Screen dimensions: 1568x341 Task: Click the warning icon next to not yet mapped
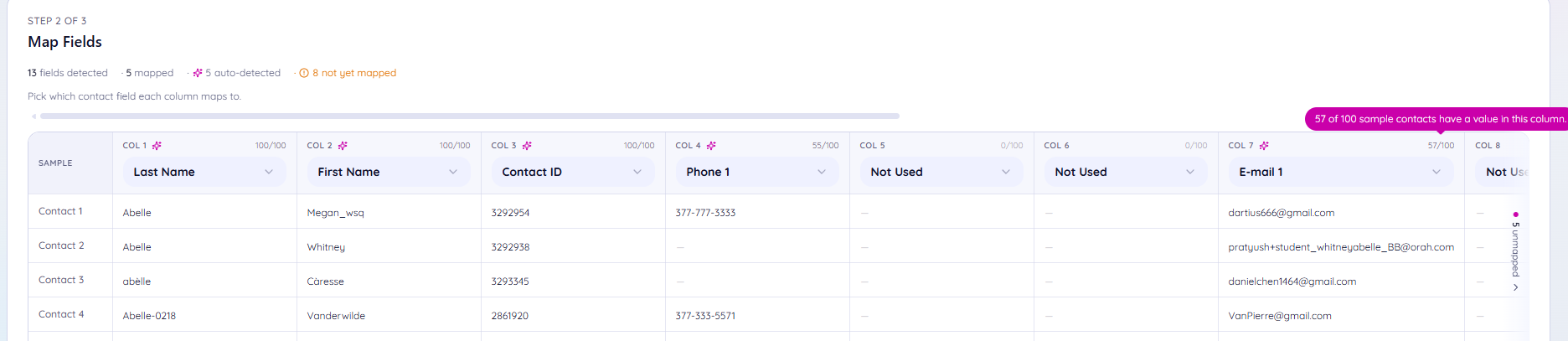tap(304, 73)
